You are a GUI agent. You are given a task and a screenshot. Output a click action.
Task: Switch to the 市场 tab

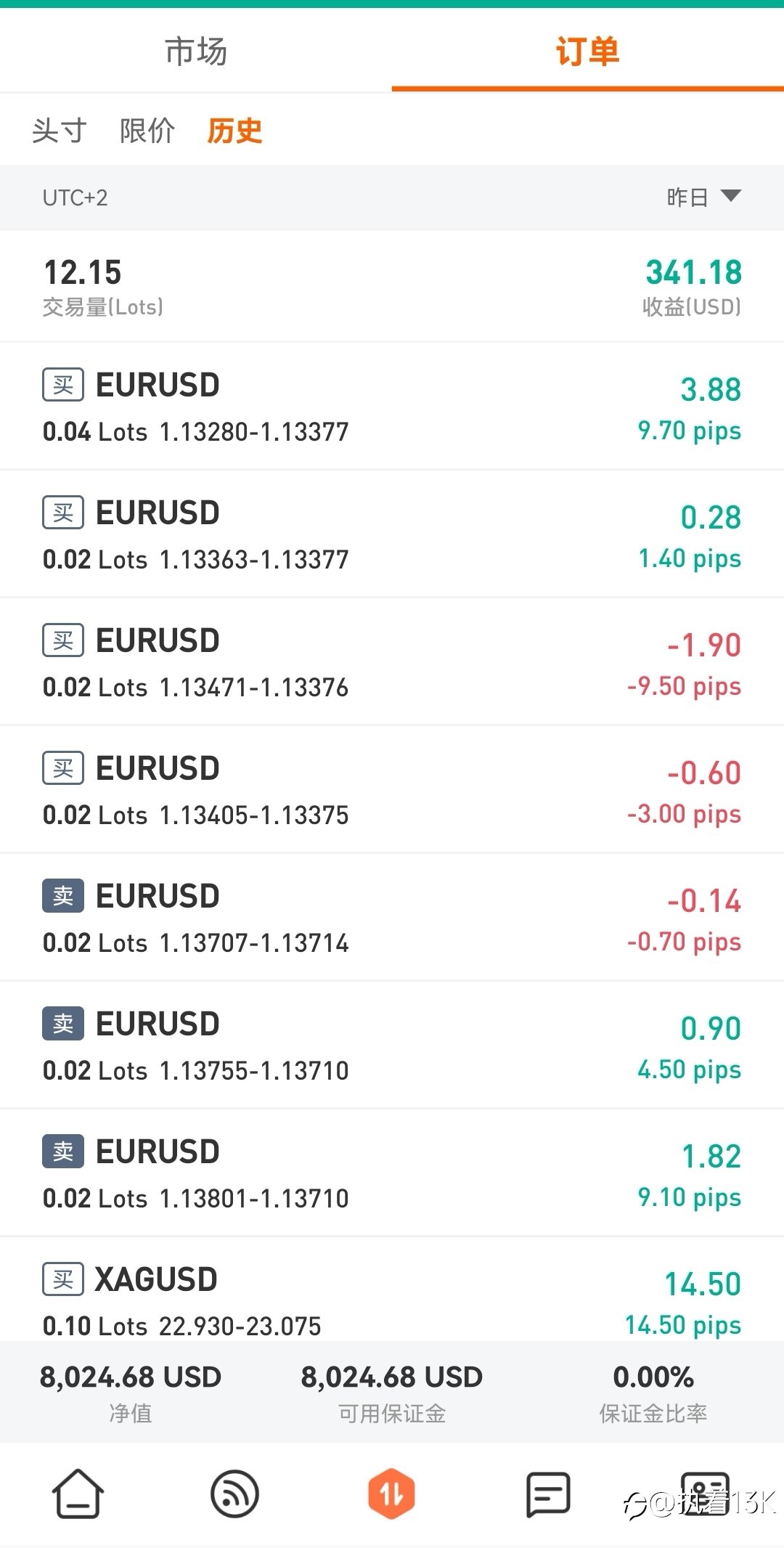[x=196, y=52]
